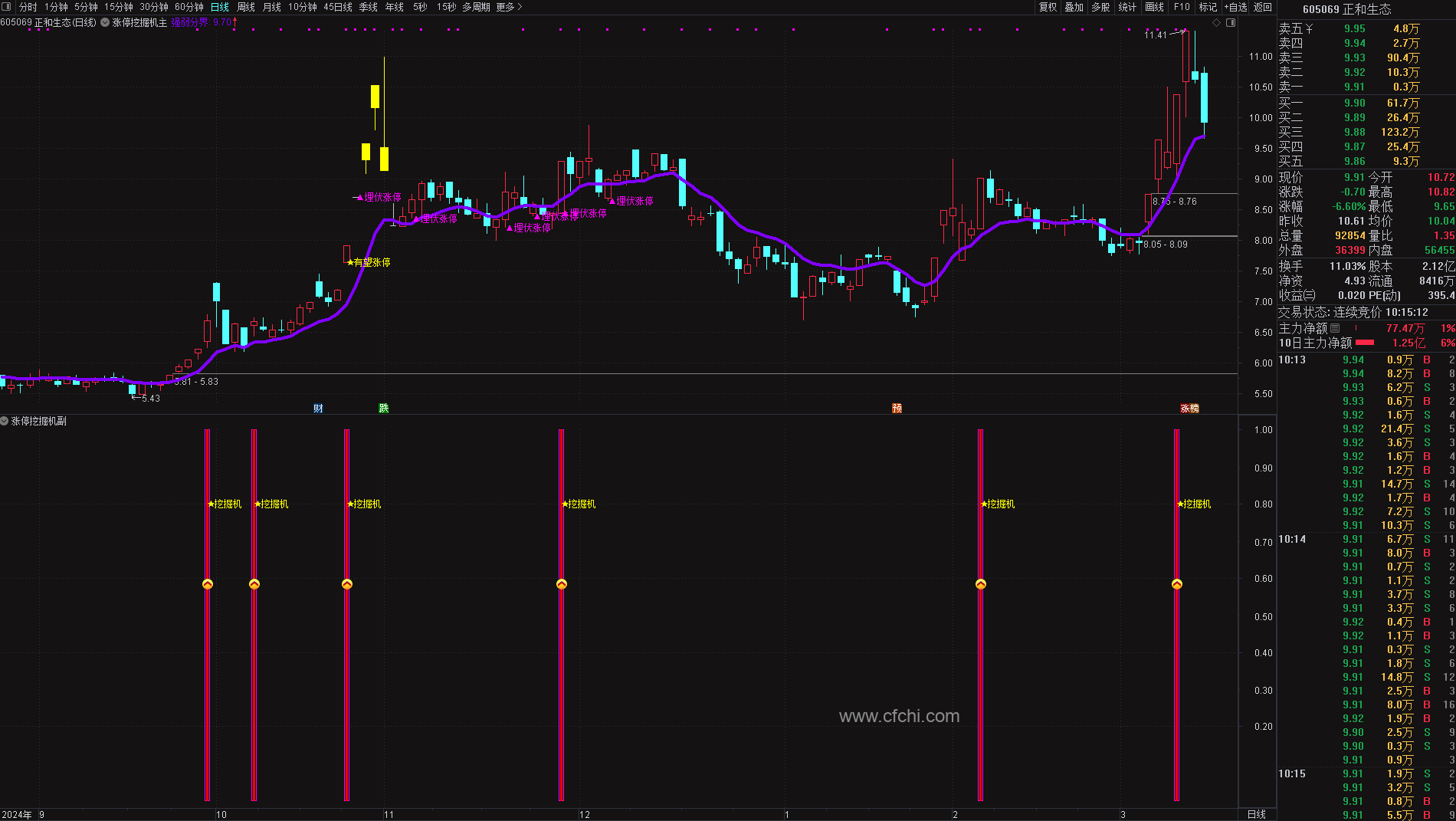Click the 5.81 - 5.83 gap label

pyautogui.click(x=196, y=381)
